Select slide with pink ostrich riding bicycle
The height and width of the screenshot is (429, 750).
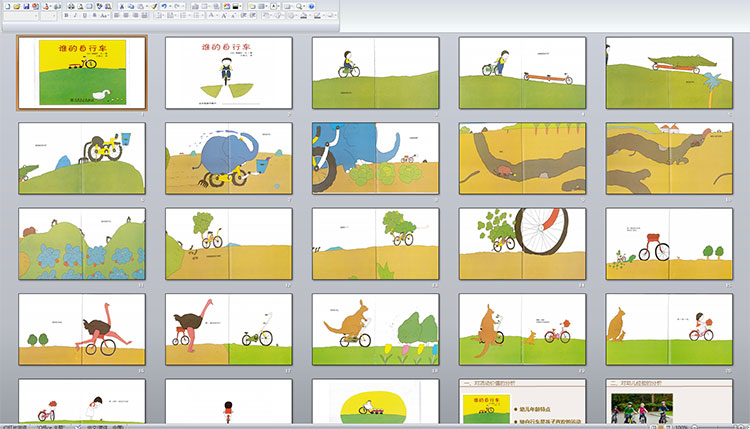pyautogui.click(x=82, y=330)
